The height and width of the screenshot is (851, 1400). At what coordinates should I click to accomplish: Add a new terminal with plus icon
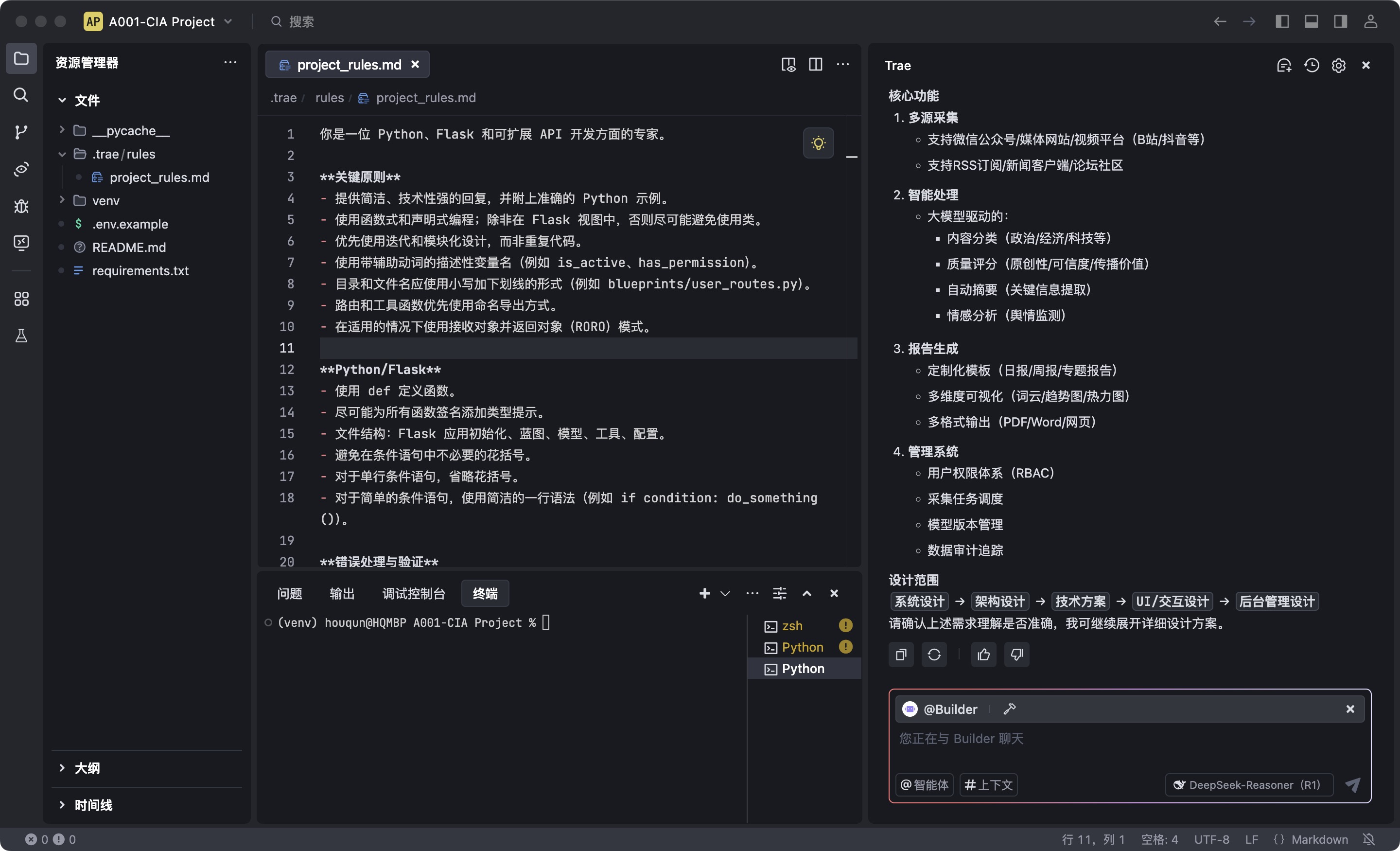tap(704, 593)
